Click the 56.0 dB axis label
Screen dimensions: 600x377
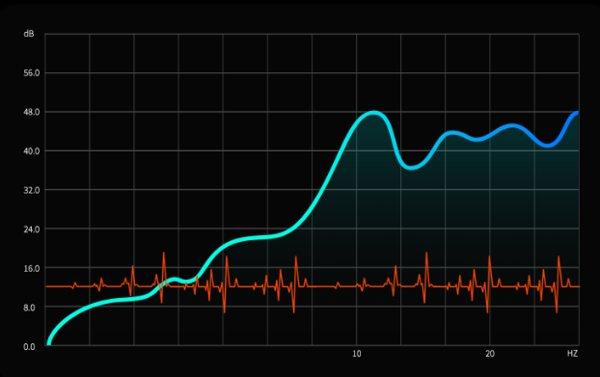pos(31,73)
